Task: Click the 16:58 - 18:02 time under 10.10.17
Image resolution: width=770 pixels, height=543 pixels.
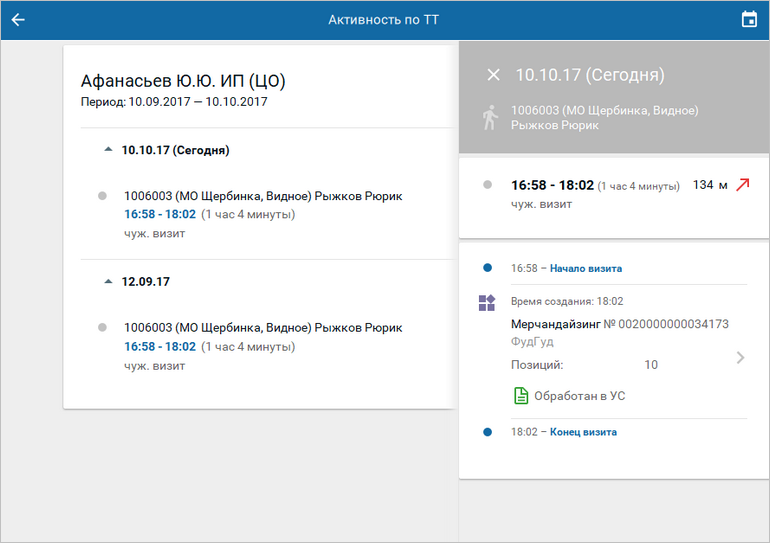Action: [160, 215]
